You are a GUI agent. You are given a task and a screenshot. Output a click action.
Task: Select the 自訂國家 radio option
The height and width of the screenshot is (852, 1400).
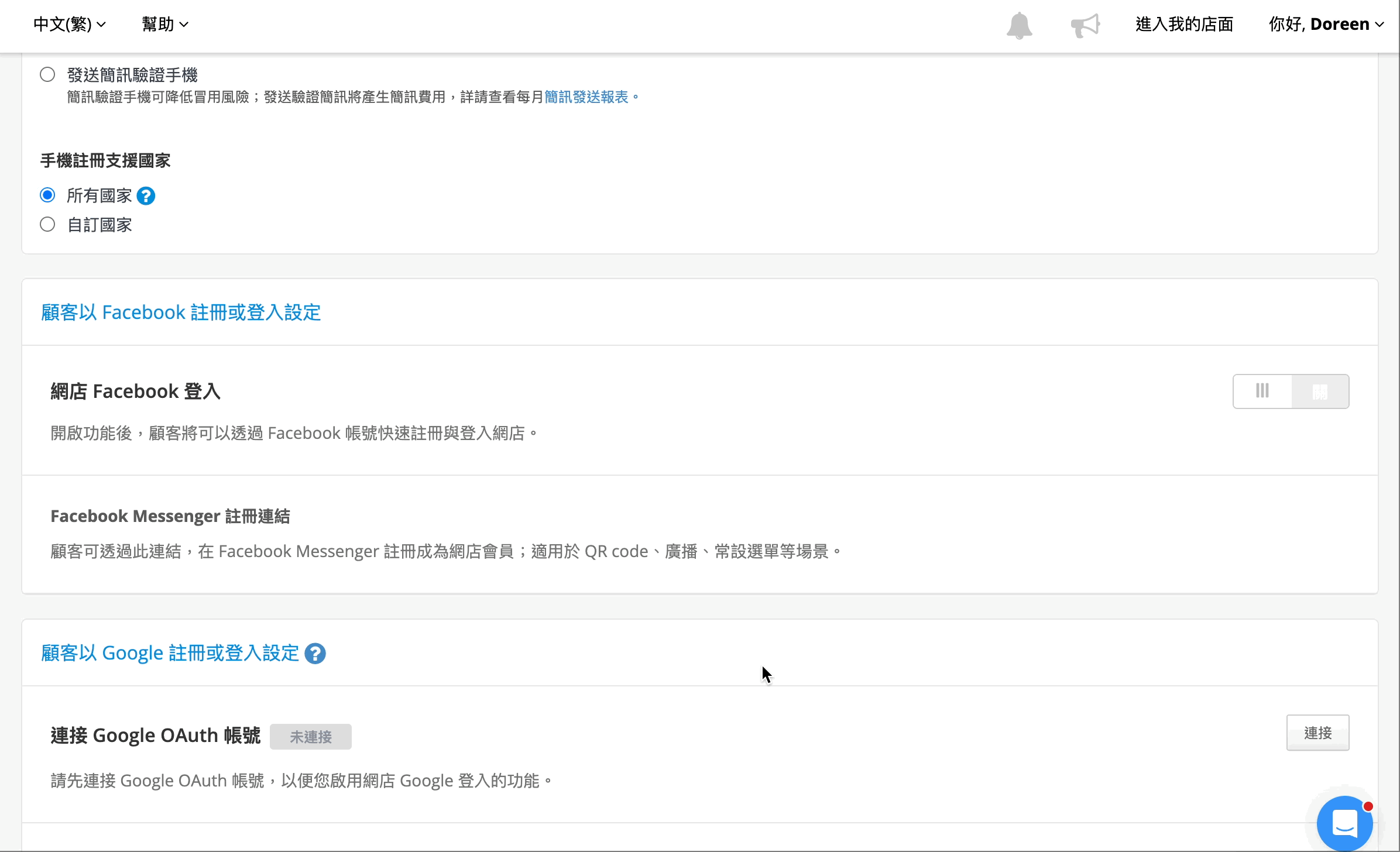pyautogui.click(x=47, y=224)
